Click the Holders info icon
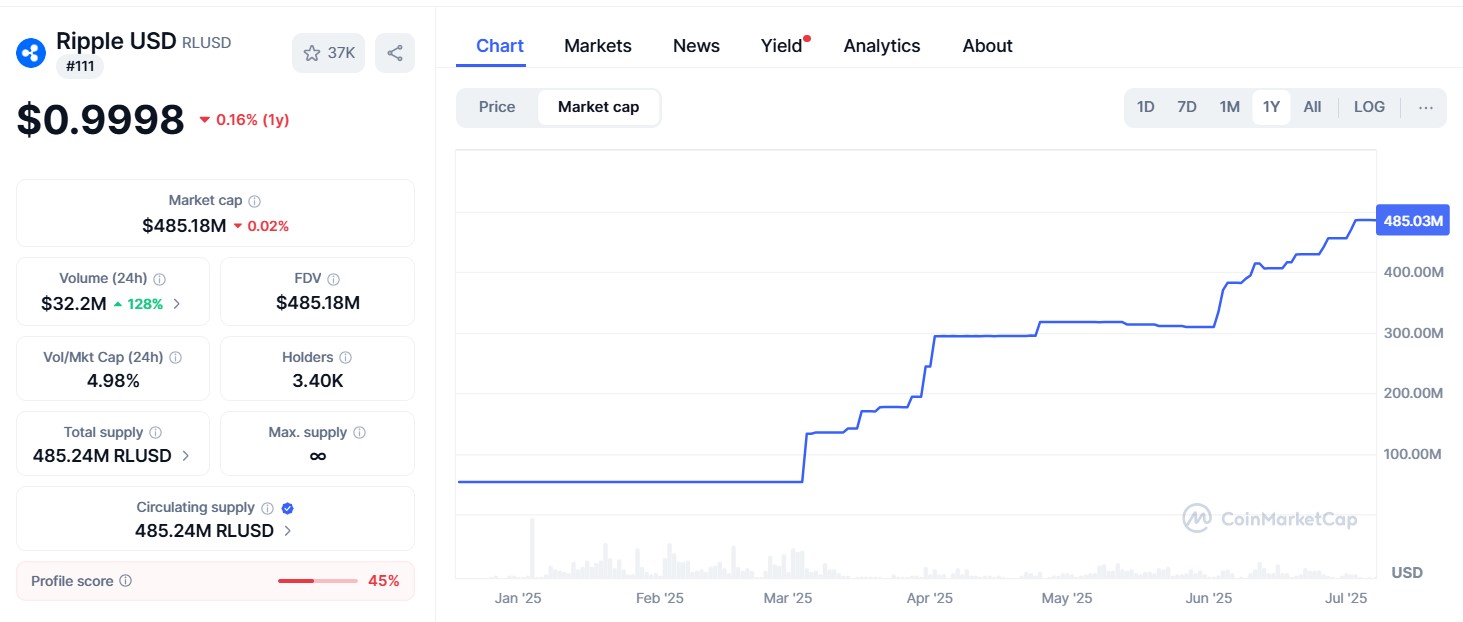 345,357
